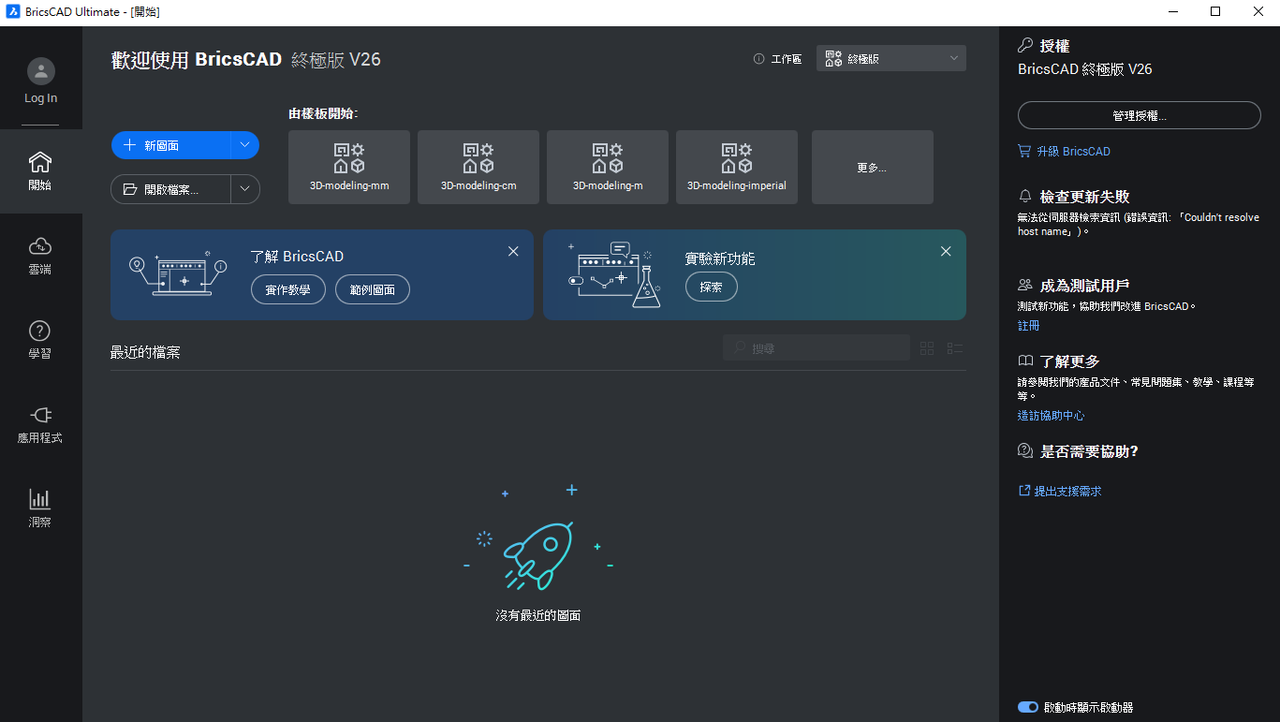Open 範例圖面 sample drawings button
Image resolution: width=1280 pixels, height=722 pixels.
372,290
